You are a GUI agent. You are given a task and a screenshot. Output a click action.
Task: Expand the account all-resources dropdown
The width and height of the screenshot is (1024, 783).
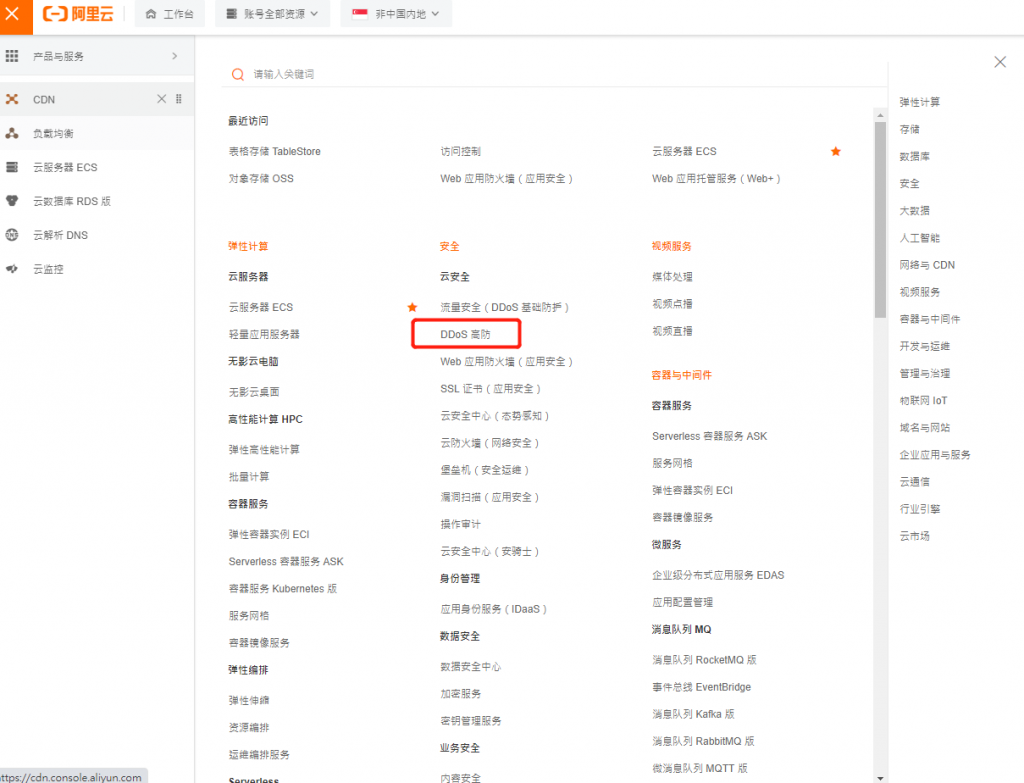click(272, 14)
